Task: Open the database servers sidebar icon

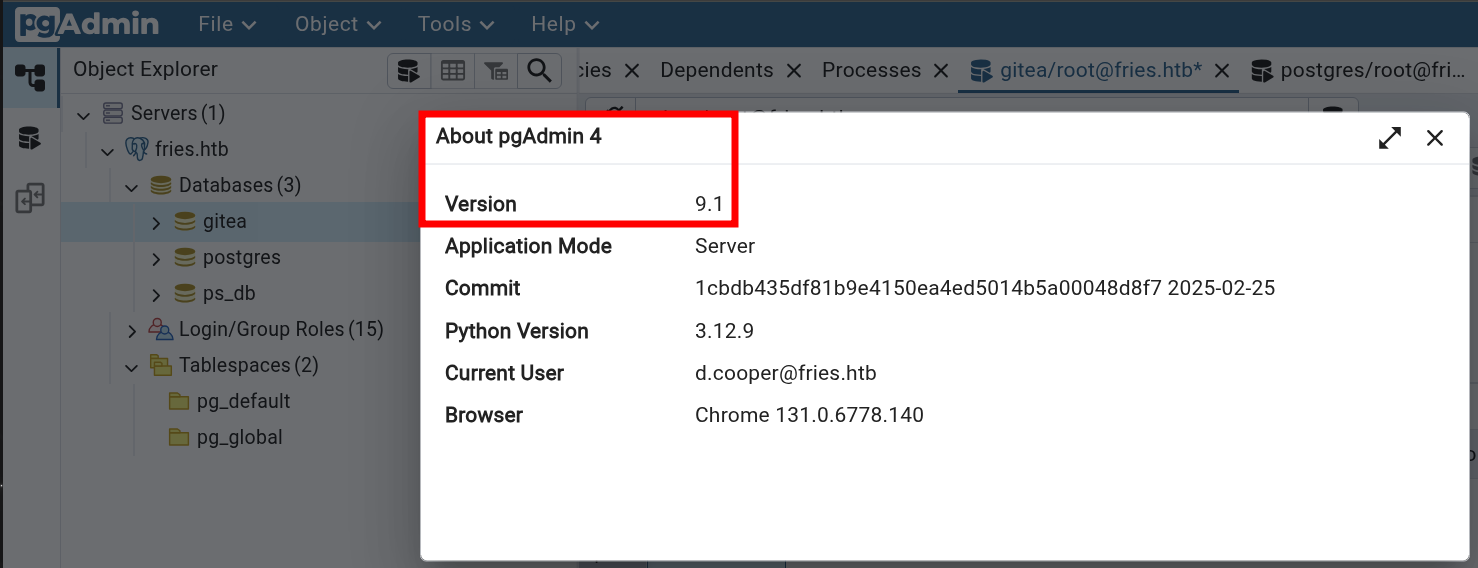Action: click(x=30, y=138)
